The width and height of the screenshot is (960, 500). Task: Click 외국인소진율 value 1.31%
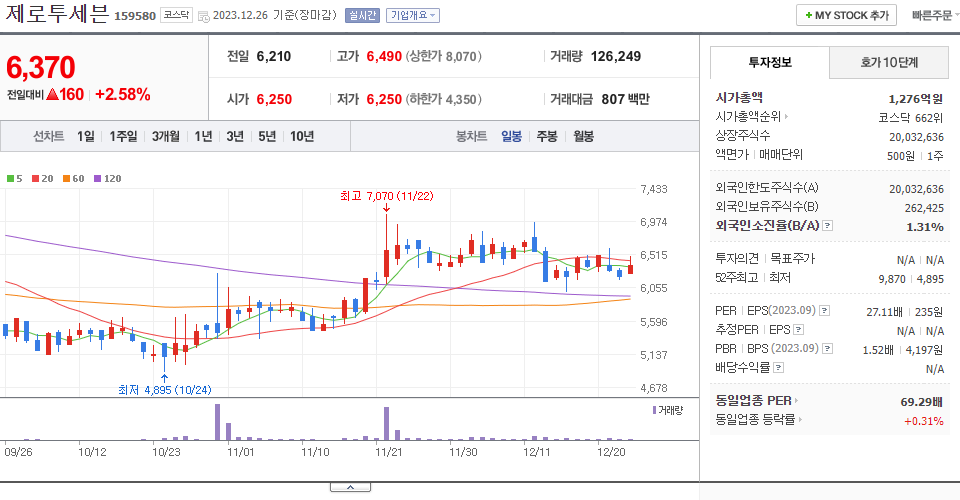(x=924, y=227)
